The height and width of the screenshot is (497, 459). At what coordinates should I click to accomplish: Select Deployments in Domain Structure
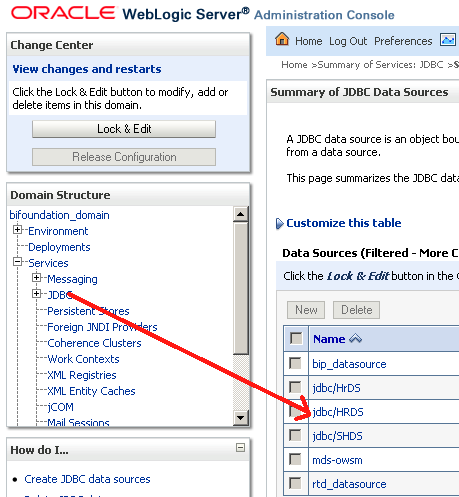(59, 247)
